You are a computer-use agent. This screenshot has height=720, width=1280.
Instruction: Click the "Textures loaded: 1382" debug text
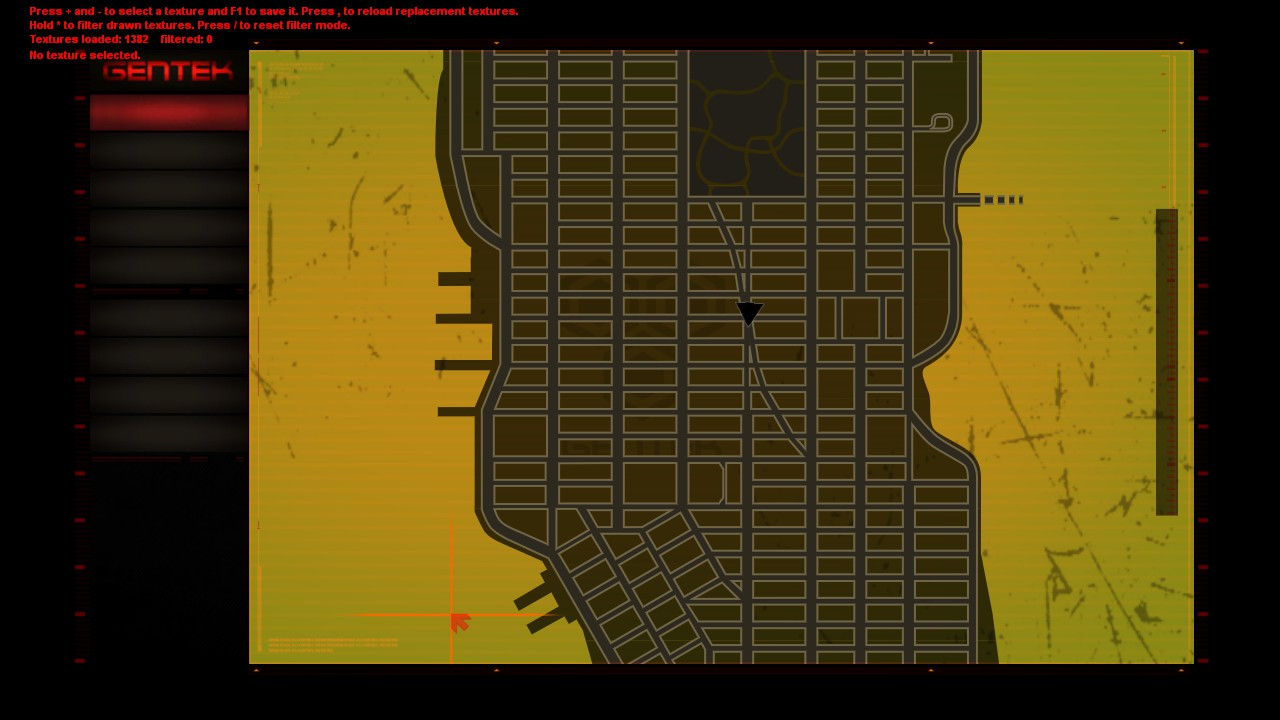(x=89, y=40)
